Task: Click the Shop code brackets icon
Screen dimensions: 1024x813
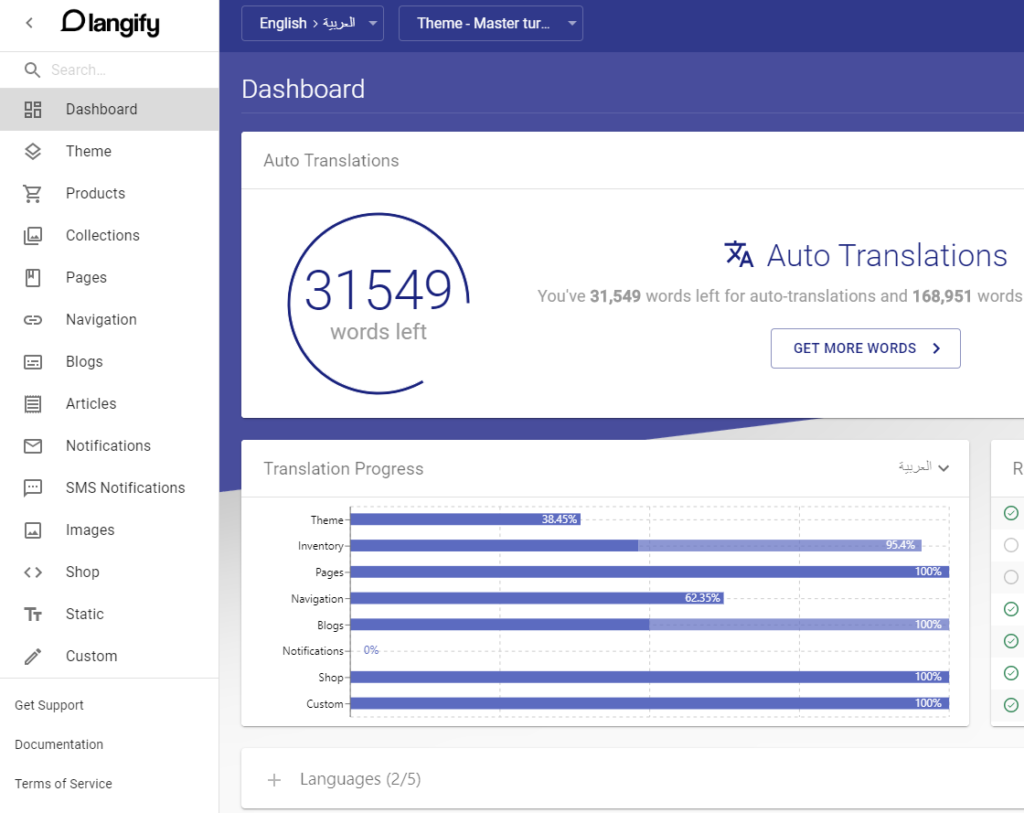Action: click(31, 571)
